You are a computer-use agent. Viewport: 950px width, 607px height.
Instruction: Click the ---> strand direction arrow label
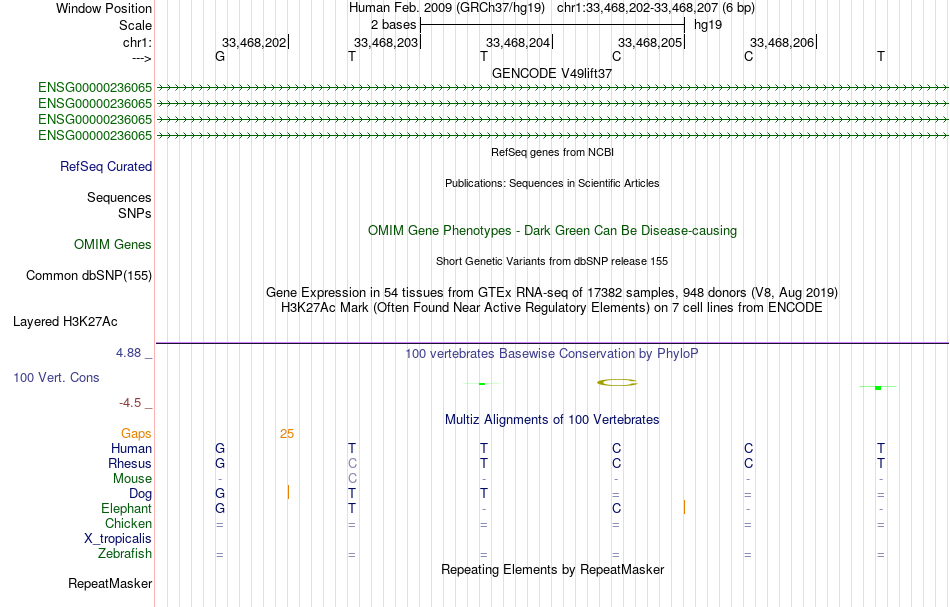click(141, 58)
